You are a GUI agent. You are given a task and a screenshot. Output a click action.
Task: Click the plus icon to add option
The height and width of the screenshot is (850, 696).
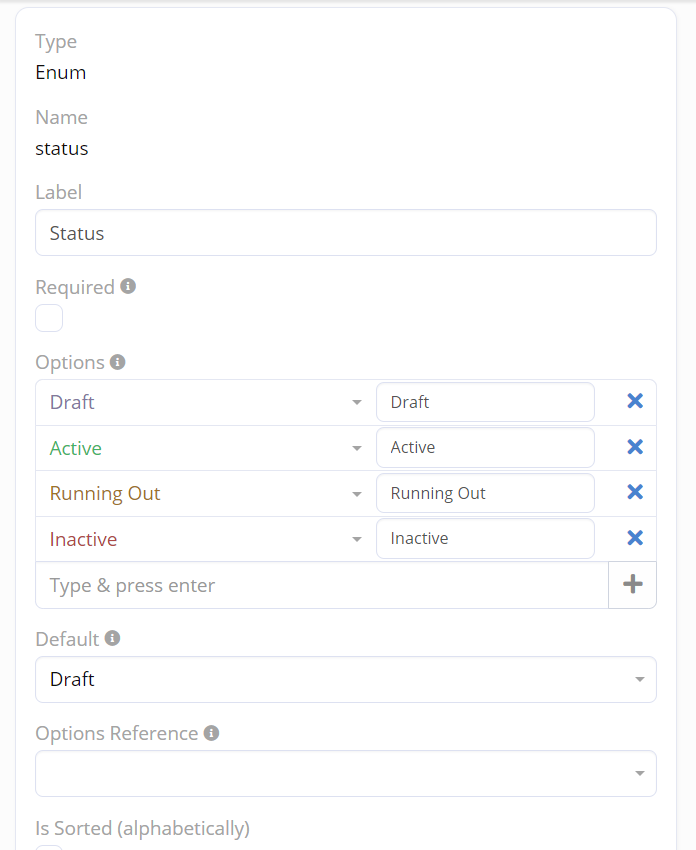coord(632,585)
